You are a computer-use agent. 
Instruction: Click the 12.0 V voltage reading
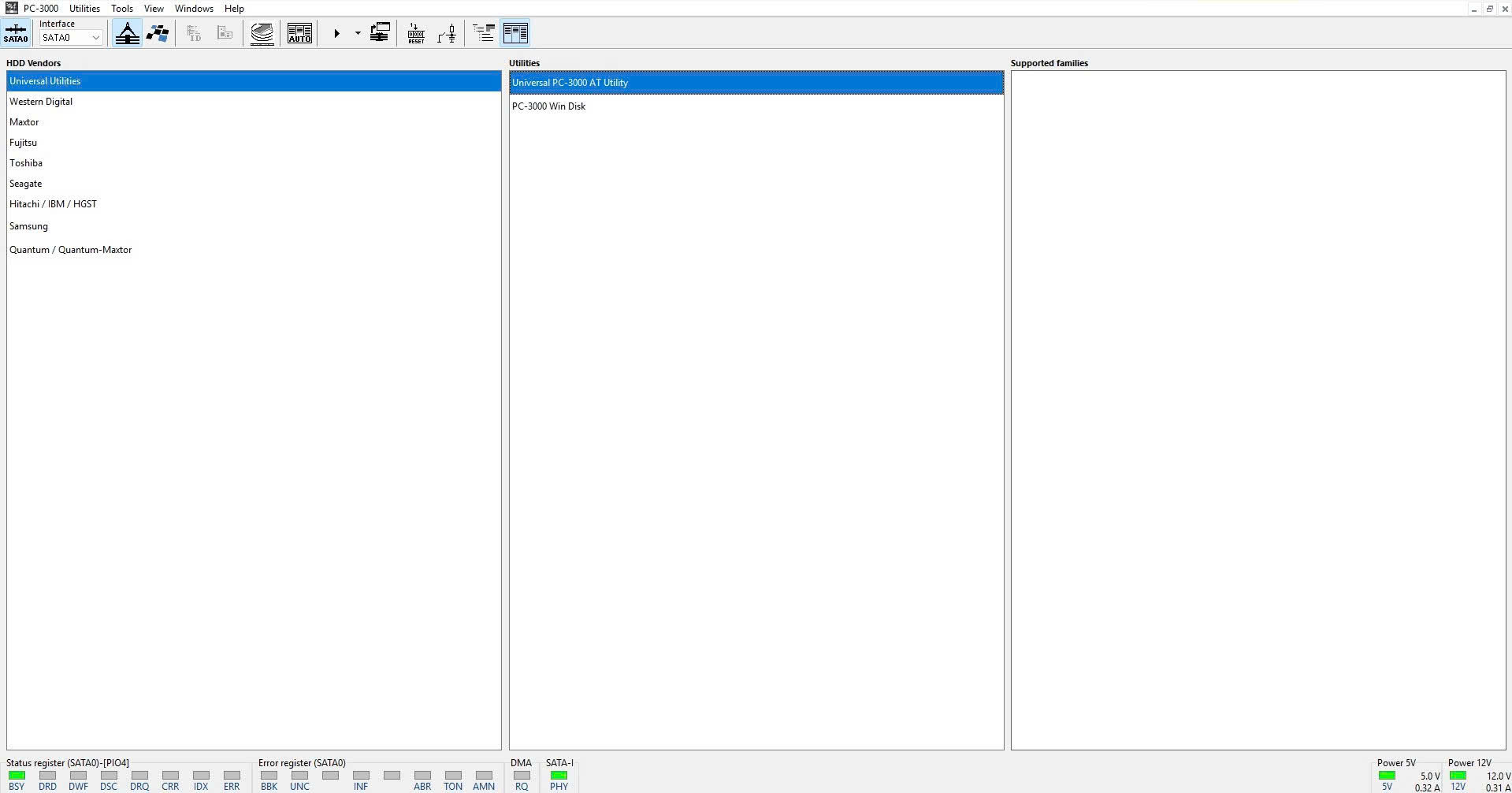pos(1499,776)
